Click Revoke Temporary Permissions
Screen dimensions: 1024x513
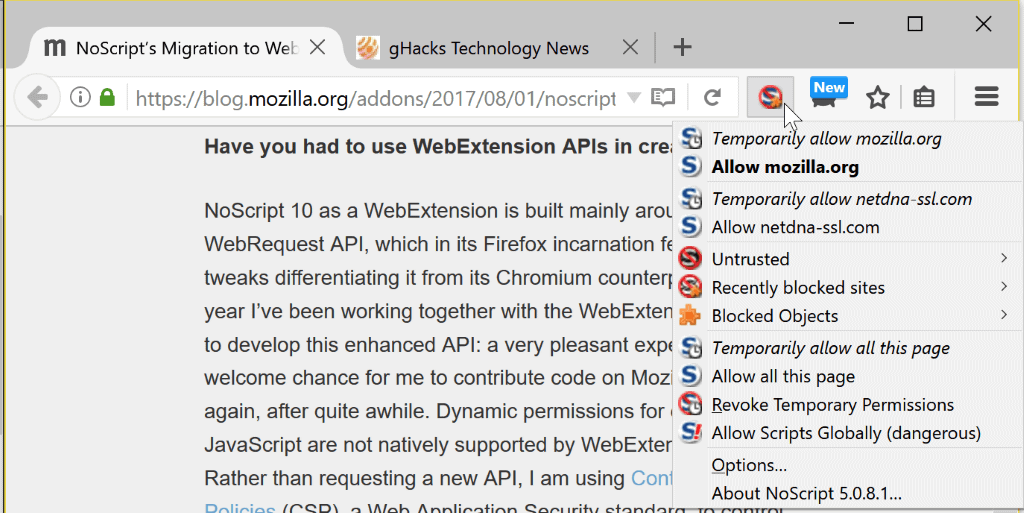[847, 405]
